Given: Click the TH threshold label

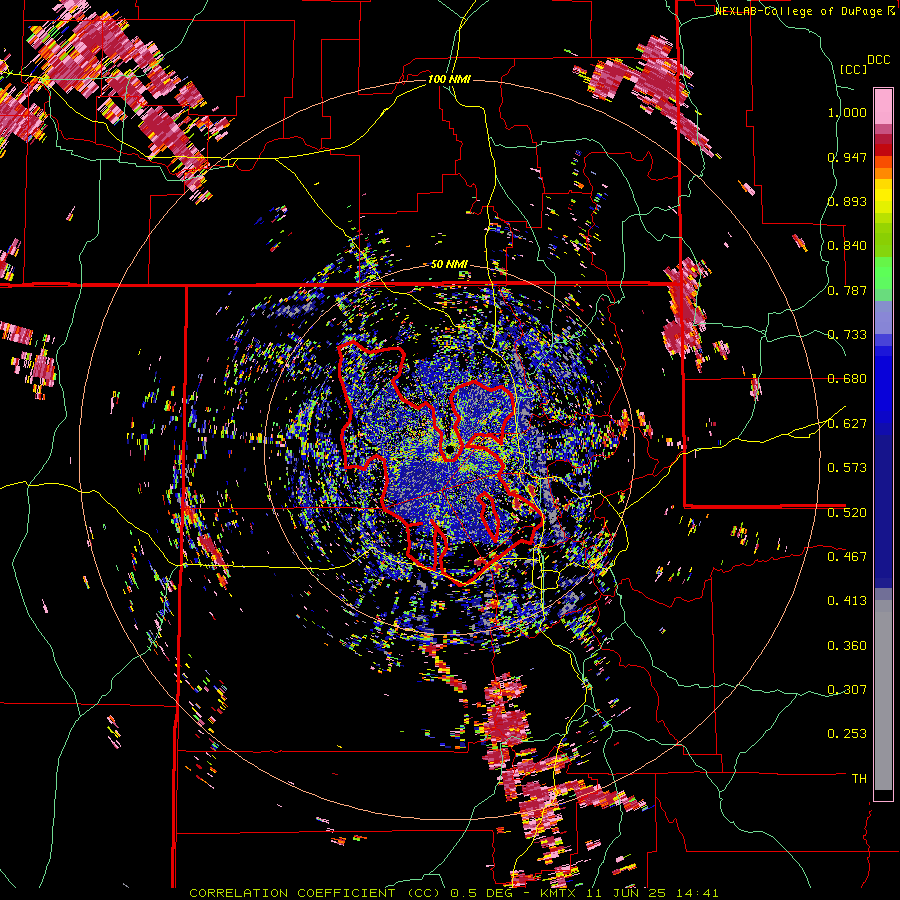Looking at the screenshot, I should [x=859, y=779].
